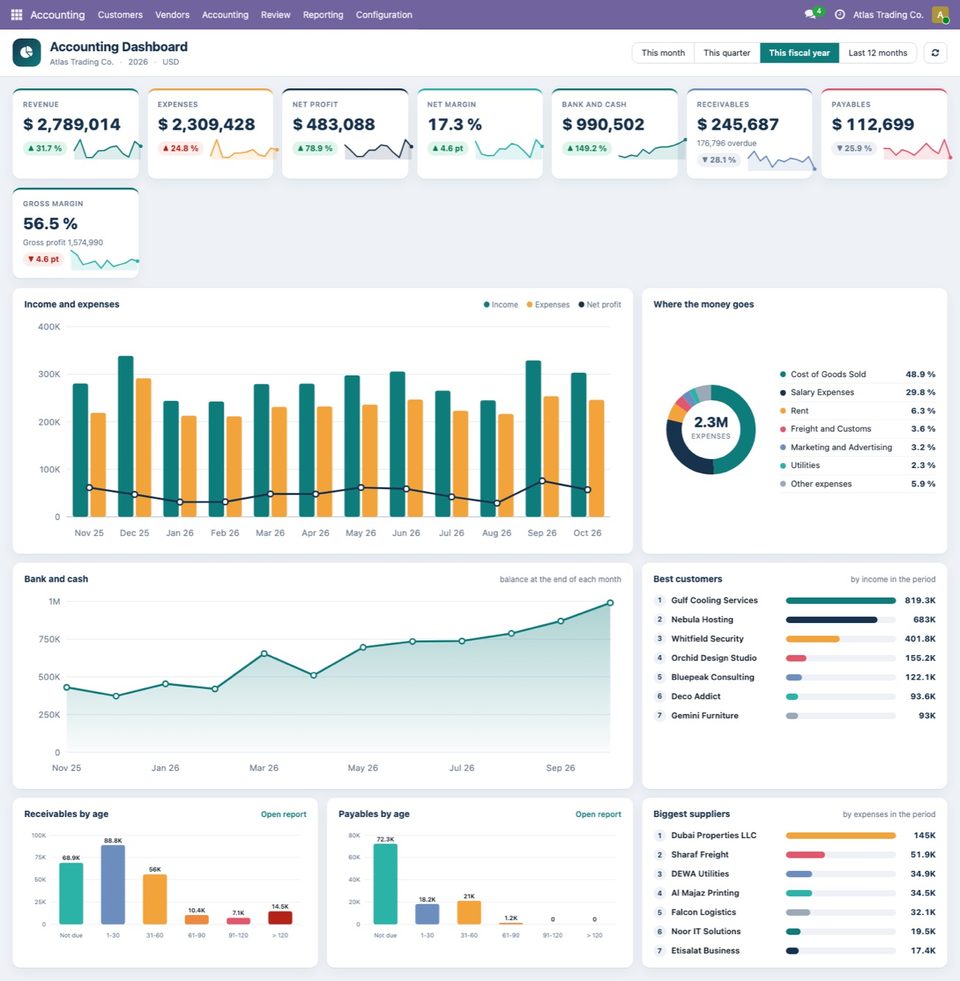960x981 pixels.
Task: Open the Expenses KPI card
Action: click(210, 134)
